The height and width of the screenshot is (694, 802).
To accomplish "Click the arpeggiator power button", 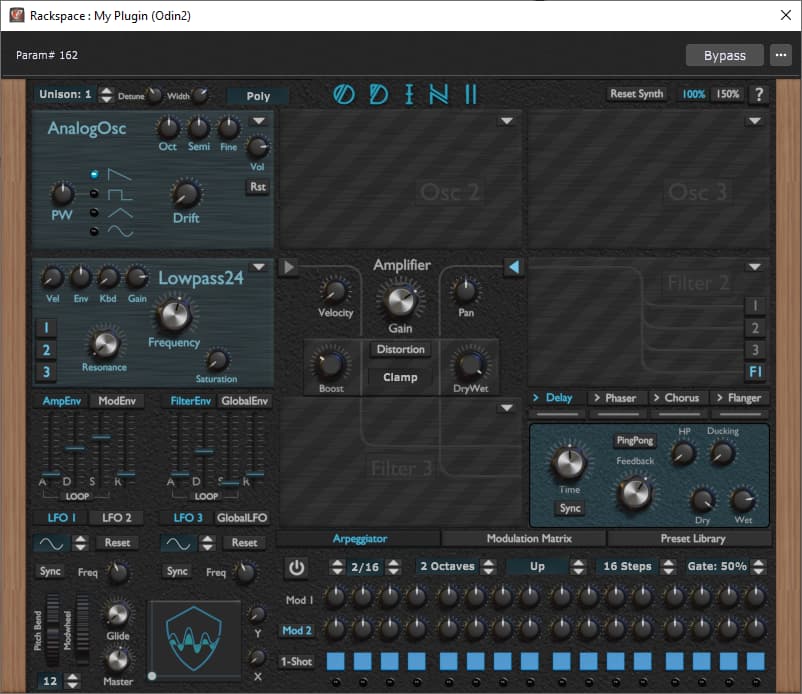I will click(x=296, y=567).
